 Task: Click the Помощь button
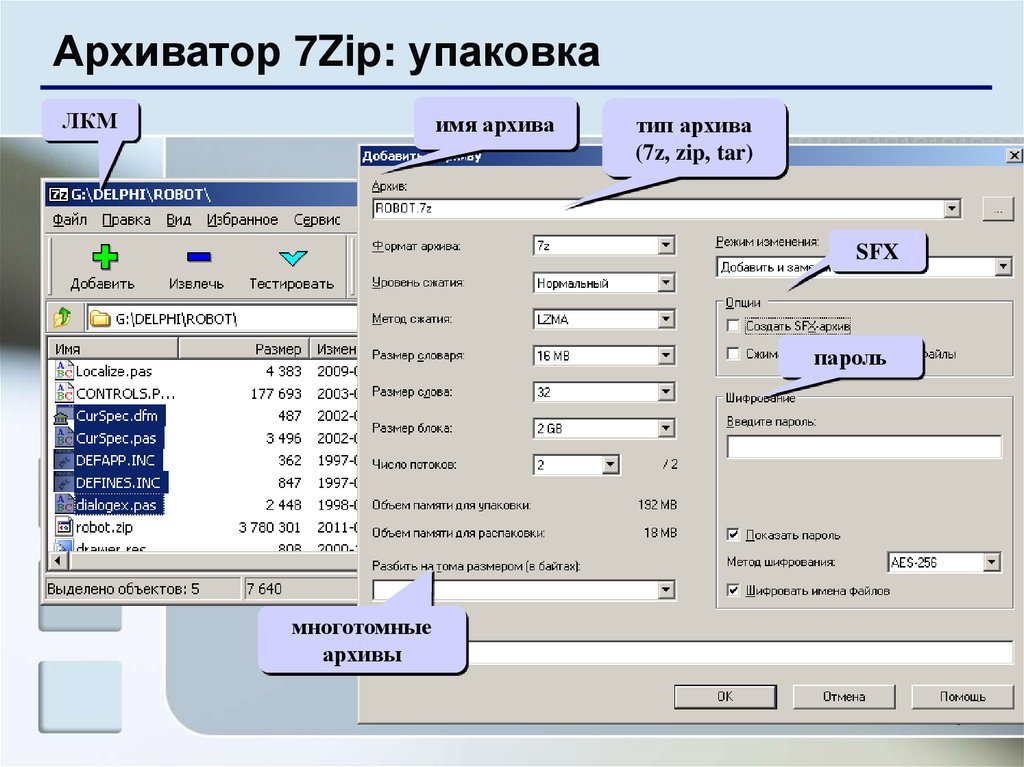[x=961, y=696]
